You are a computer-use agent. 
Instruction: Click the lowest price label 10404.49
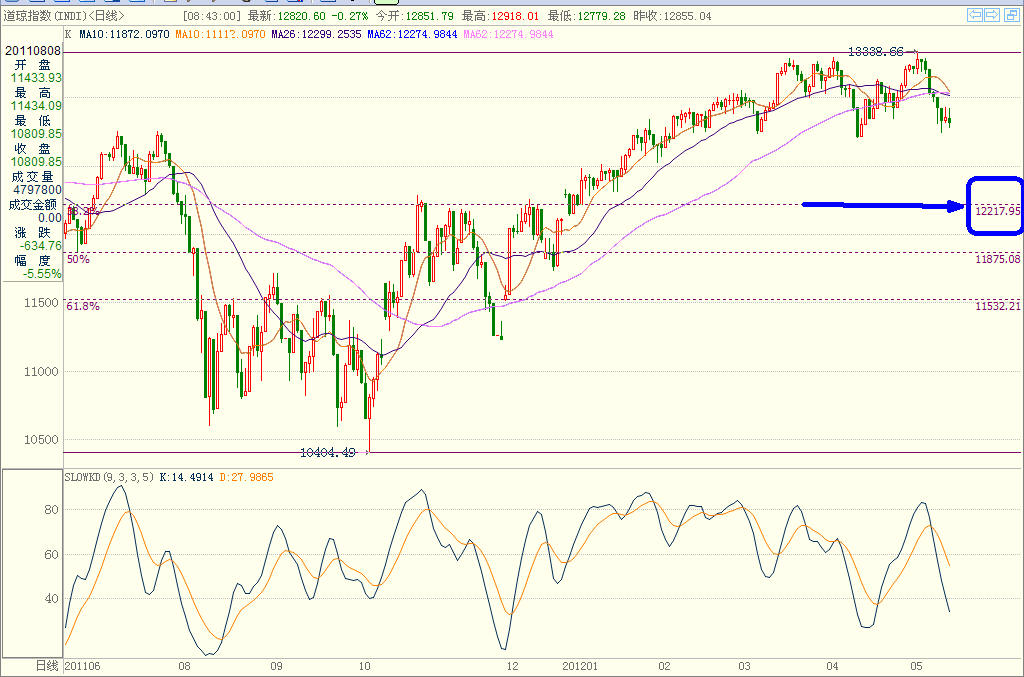(x=328, y=452)
